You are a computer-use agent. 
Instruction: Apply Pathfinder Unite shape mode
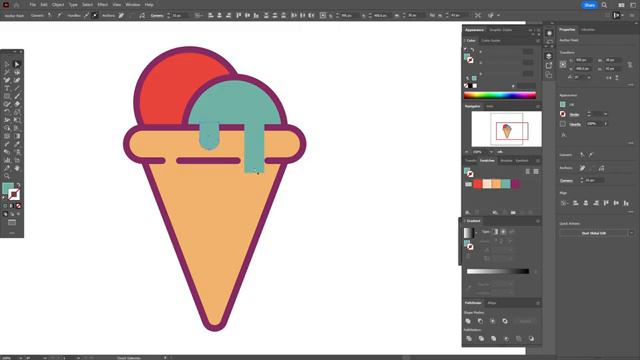click(468, 321)
